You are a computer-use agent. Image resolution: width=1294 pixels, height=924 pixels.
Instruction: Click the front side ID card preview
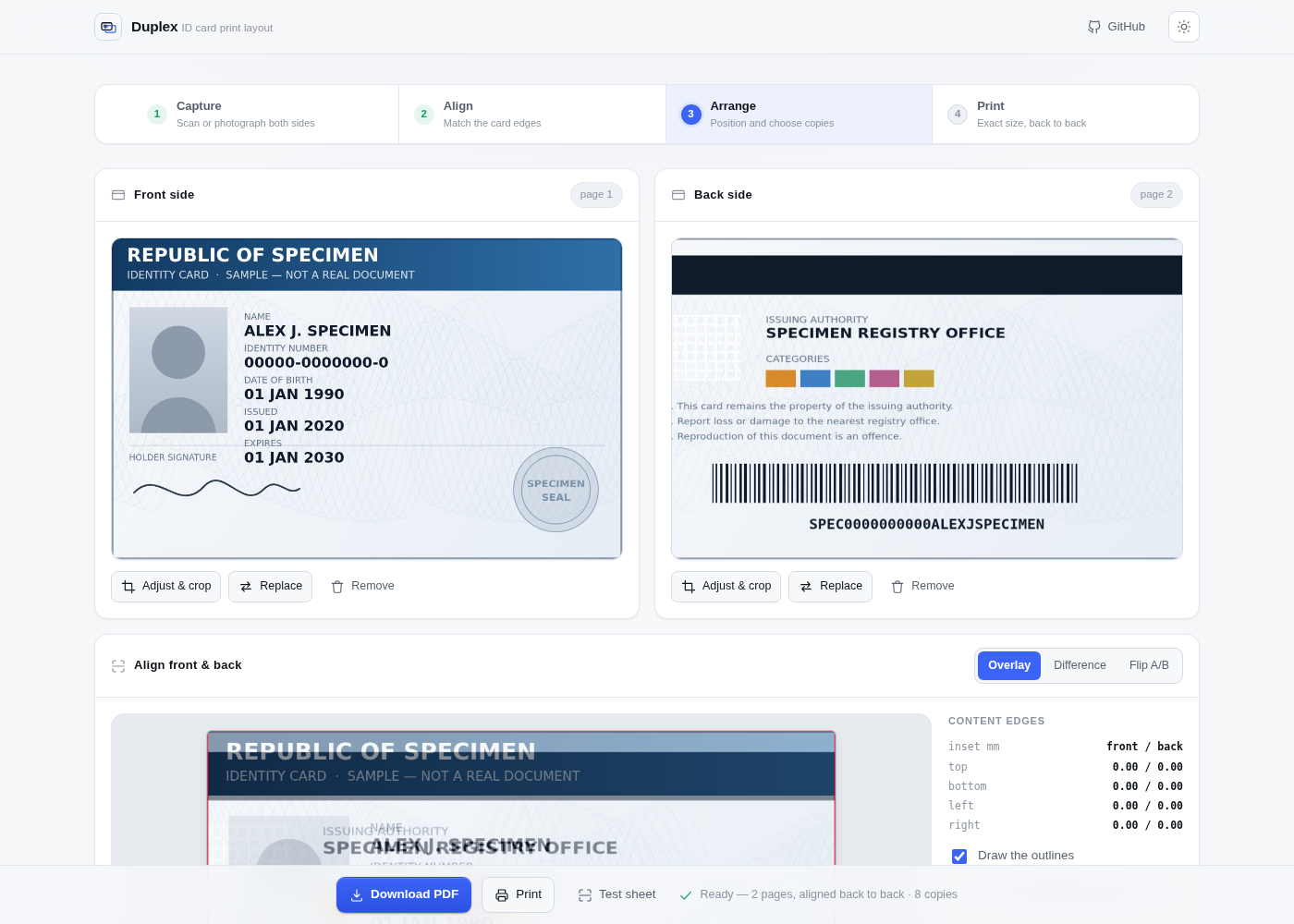point(367,398)
